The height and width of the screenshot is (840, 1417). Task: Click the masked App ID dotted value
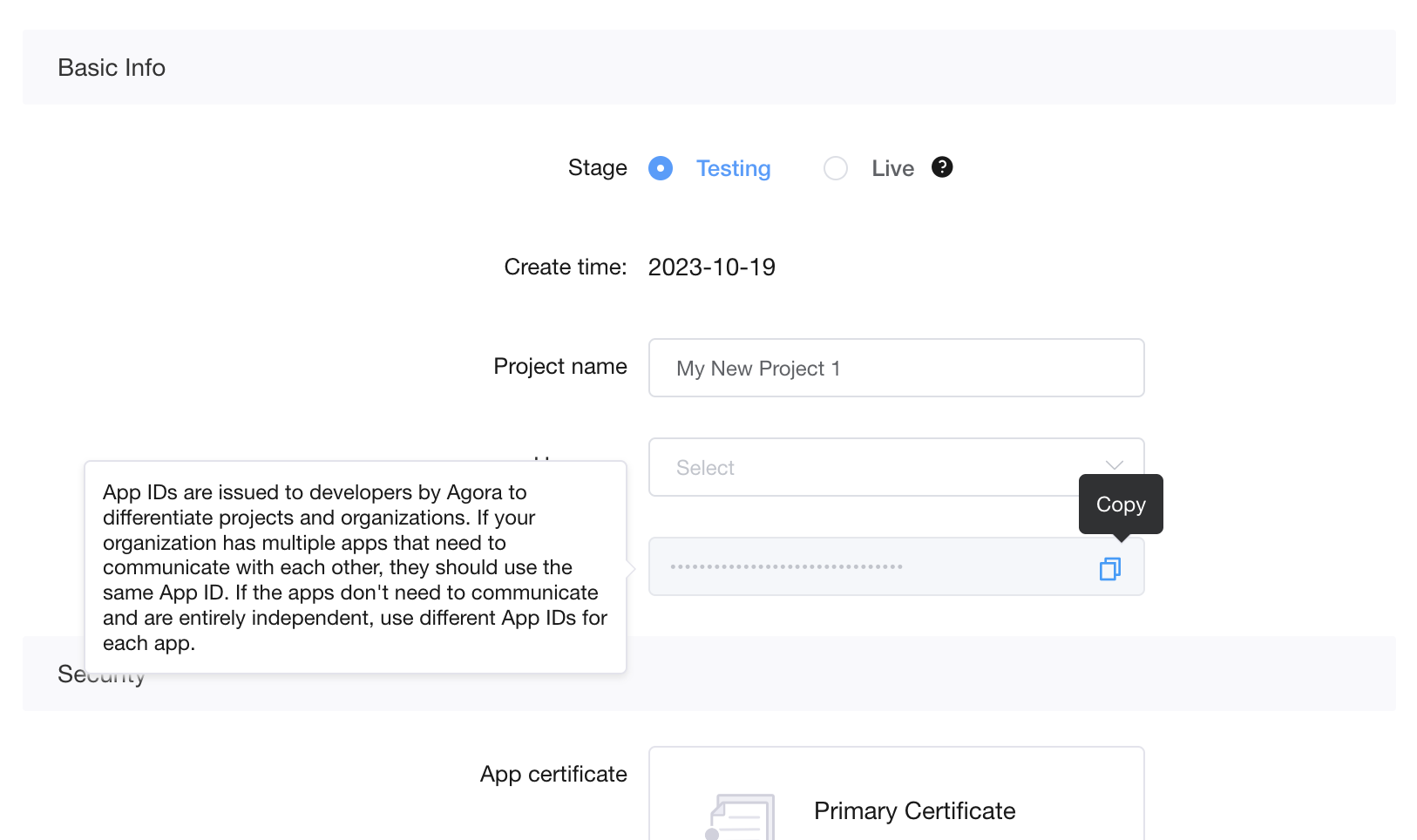(x=786, y=567)
